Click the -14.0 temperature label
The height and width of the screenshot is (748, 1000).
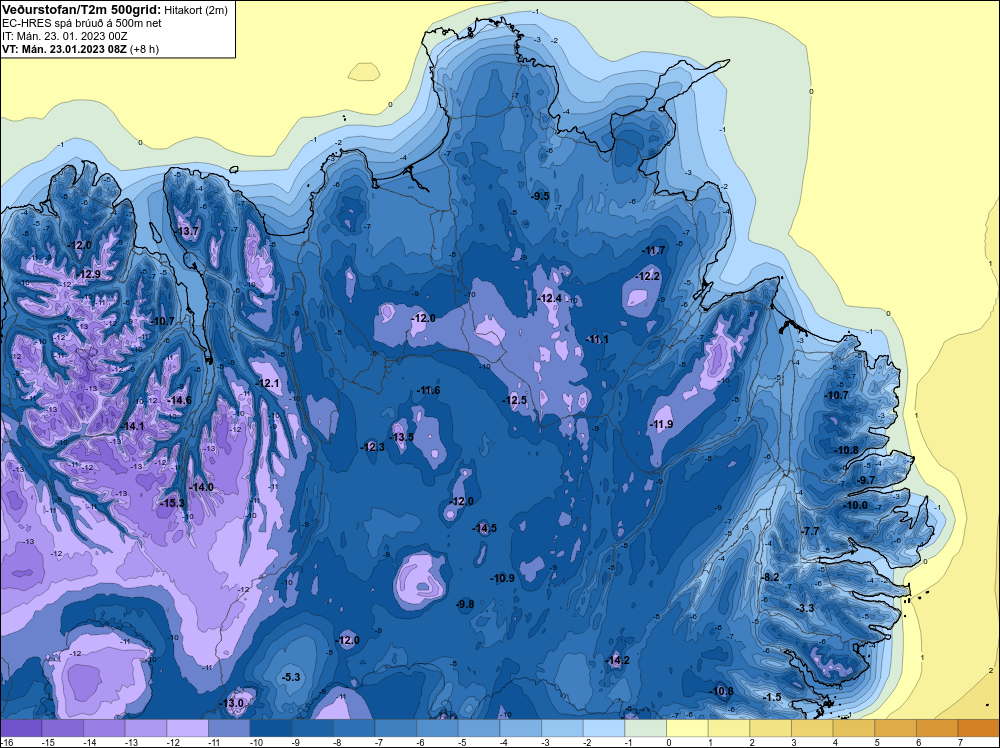coord(202,487)
